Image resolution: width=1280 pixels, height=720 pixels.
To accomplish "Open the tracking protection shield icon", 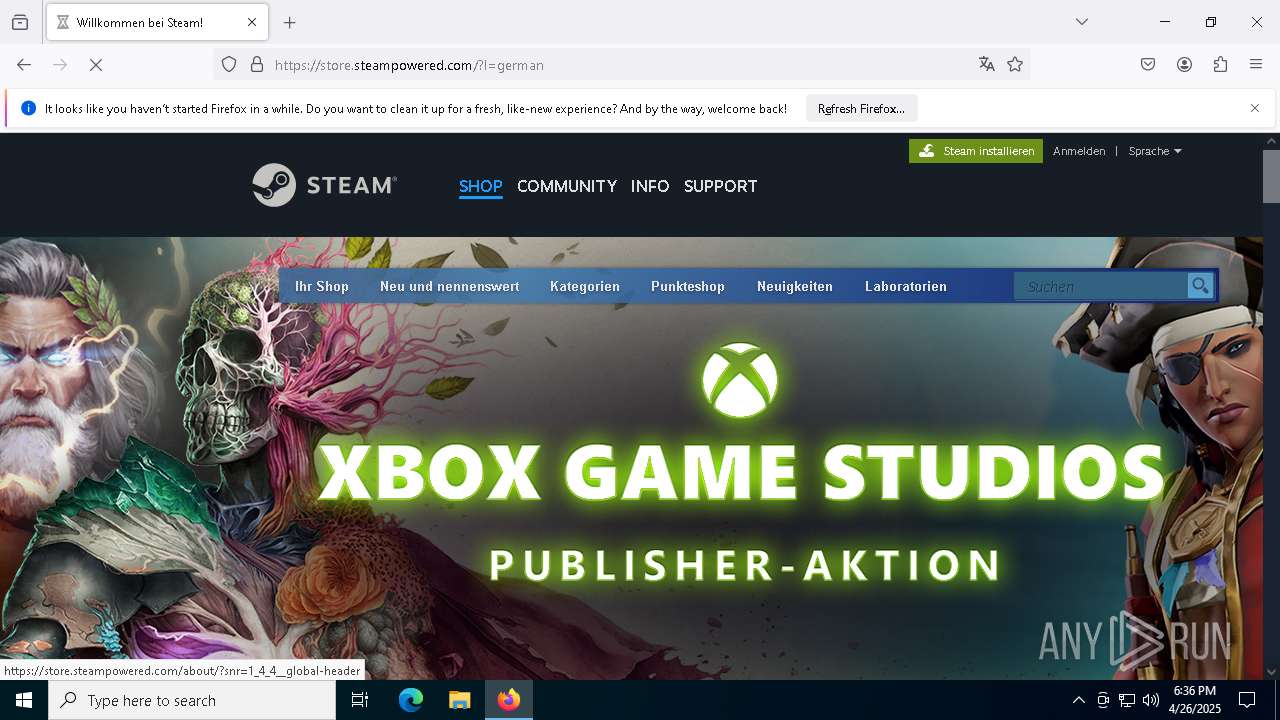I will 229,65.
